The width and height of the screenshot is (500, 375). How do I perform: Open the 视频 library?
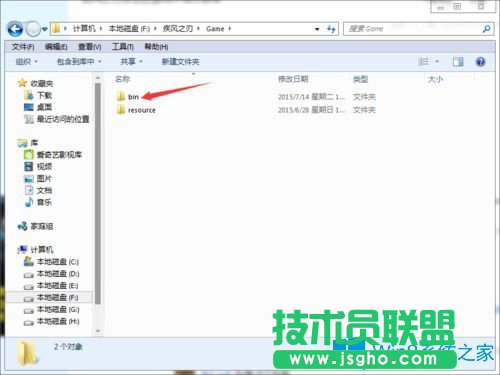tap(44, 166)
